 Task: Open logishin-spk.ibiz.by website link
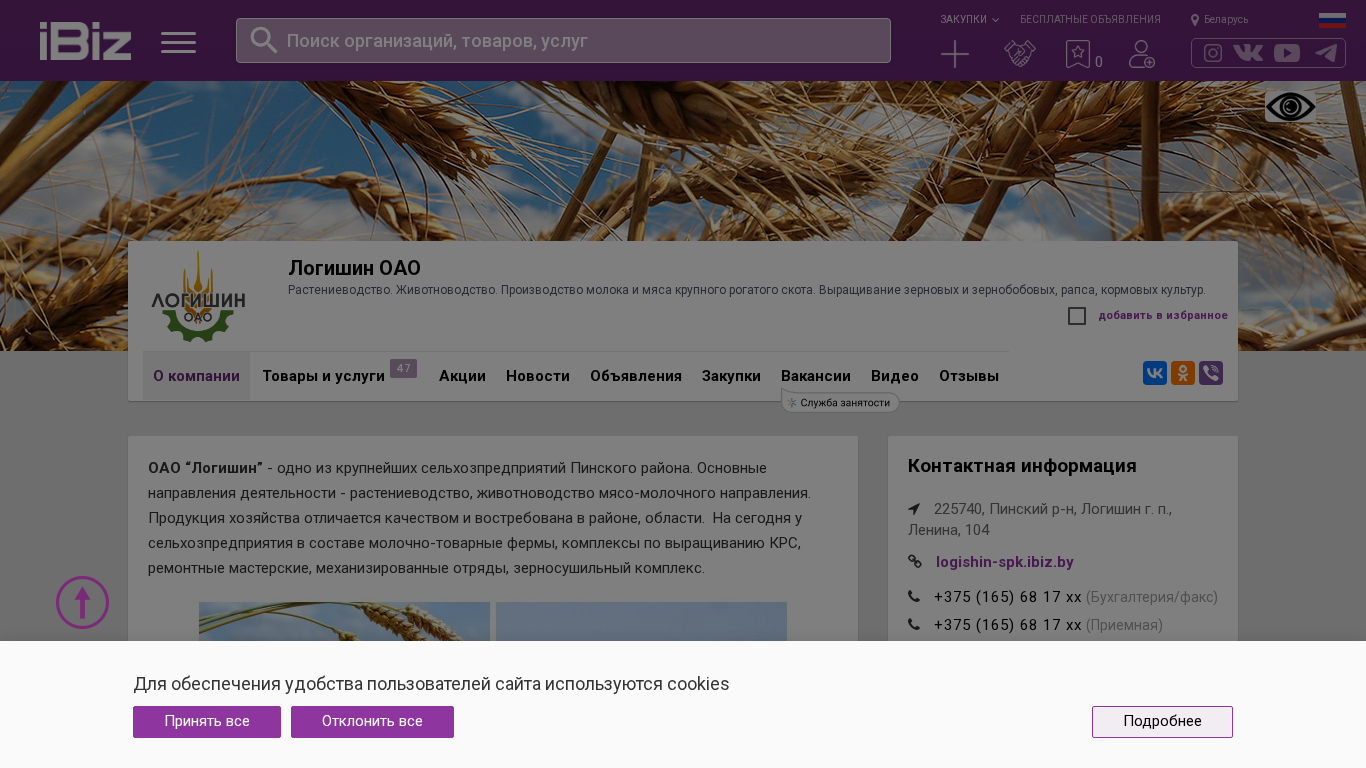[x=1005, y=562]
